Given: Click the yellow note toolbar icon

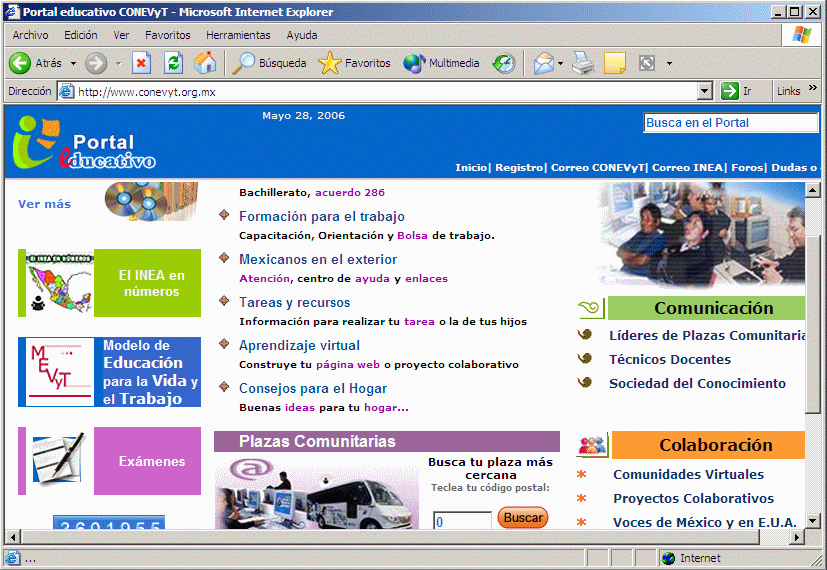Looking at the screenshot, I should tap(615, 63).
